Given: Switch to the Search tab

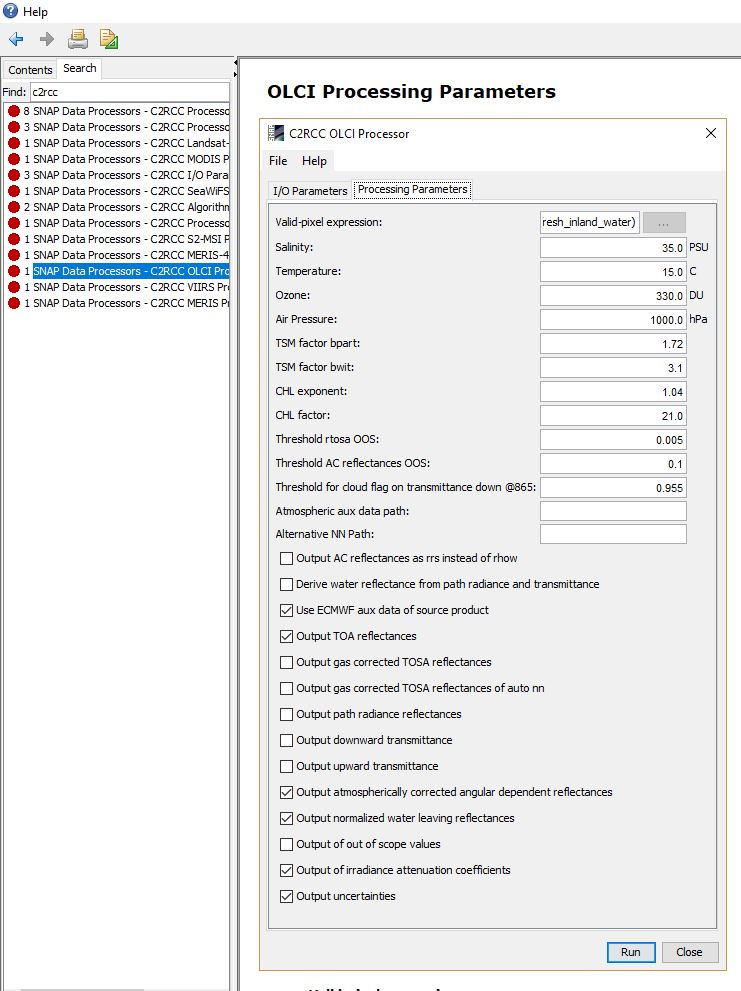Looking at the screenshot, I should (80, 68).
